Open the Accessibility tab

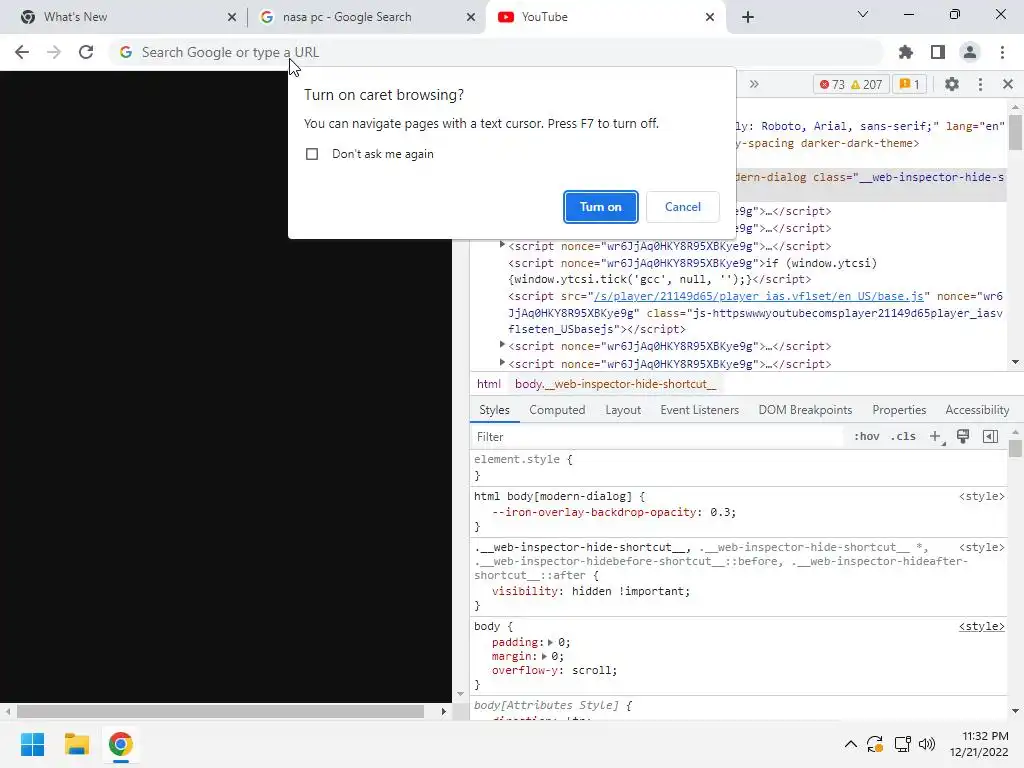click(x=977, y=410)
